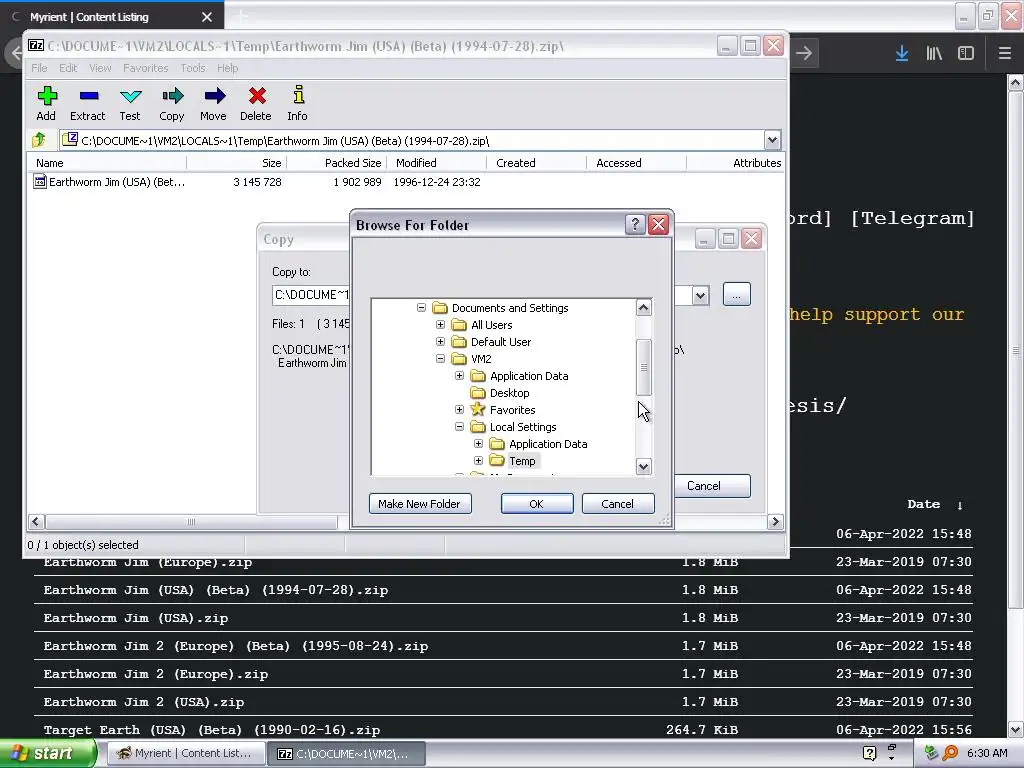Click the magnifier icon in the system tray
Screen dimensions: 1024x768
(950, 753)
